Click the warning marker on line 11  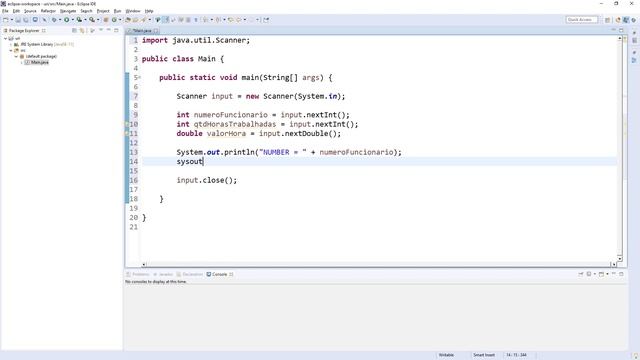(127, 133)
